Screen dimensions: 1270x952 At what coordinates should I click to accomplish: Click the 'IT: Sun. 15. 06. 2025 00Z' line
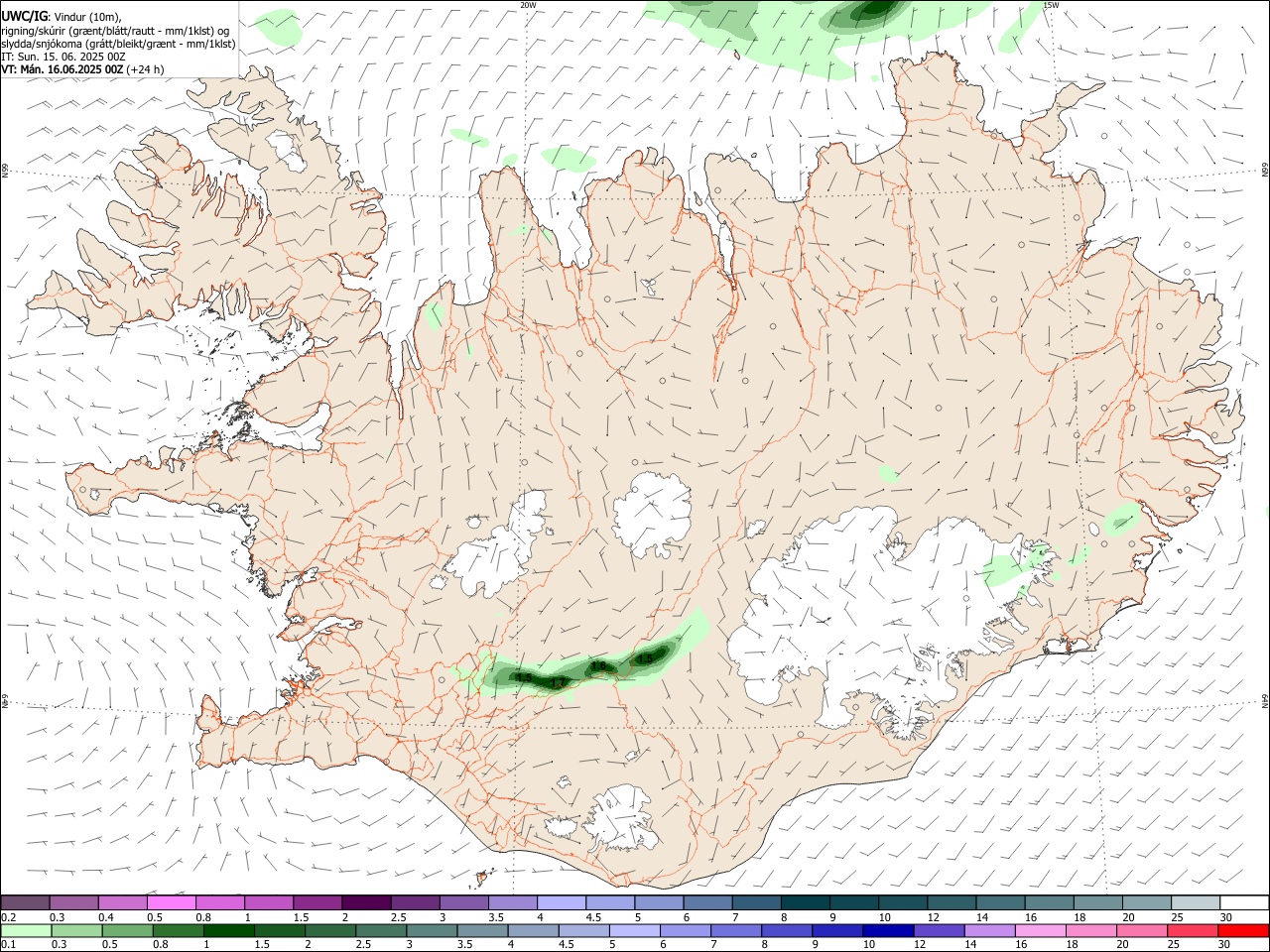[63, 57]
